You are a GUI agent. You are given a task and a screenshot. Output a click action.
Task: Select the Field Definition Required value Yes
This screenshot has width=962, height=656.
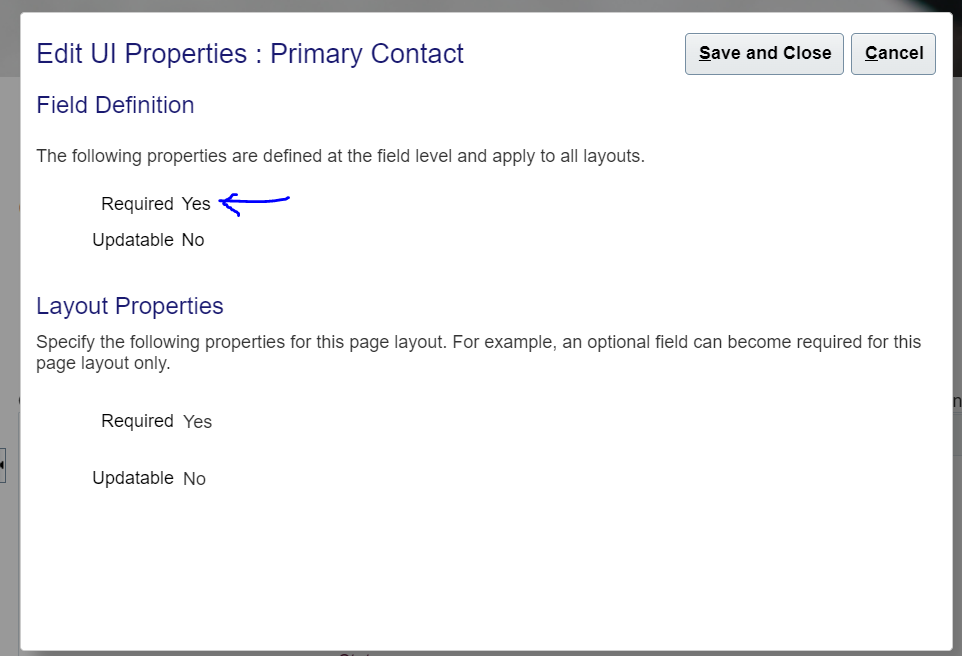[196, 204]
